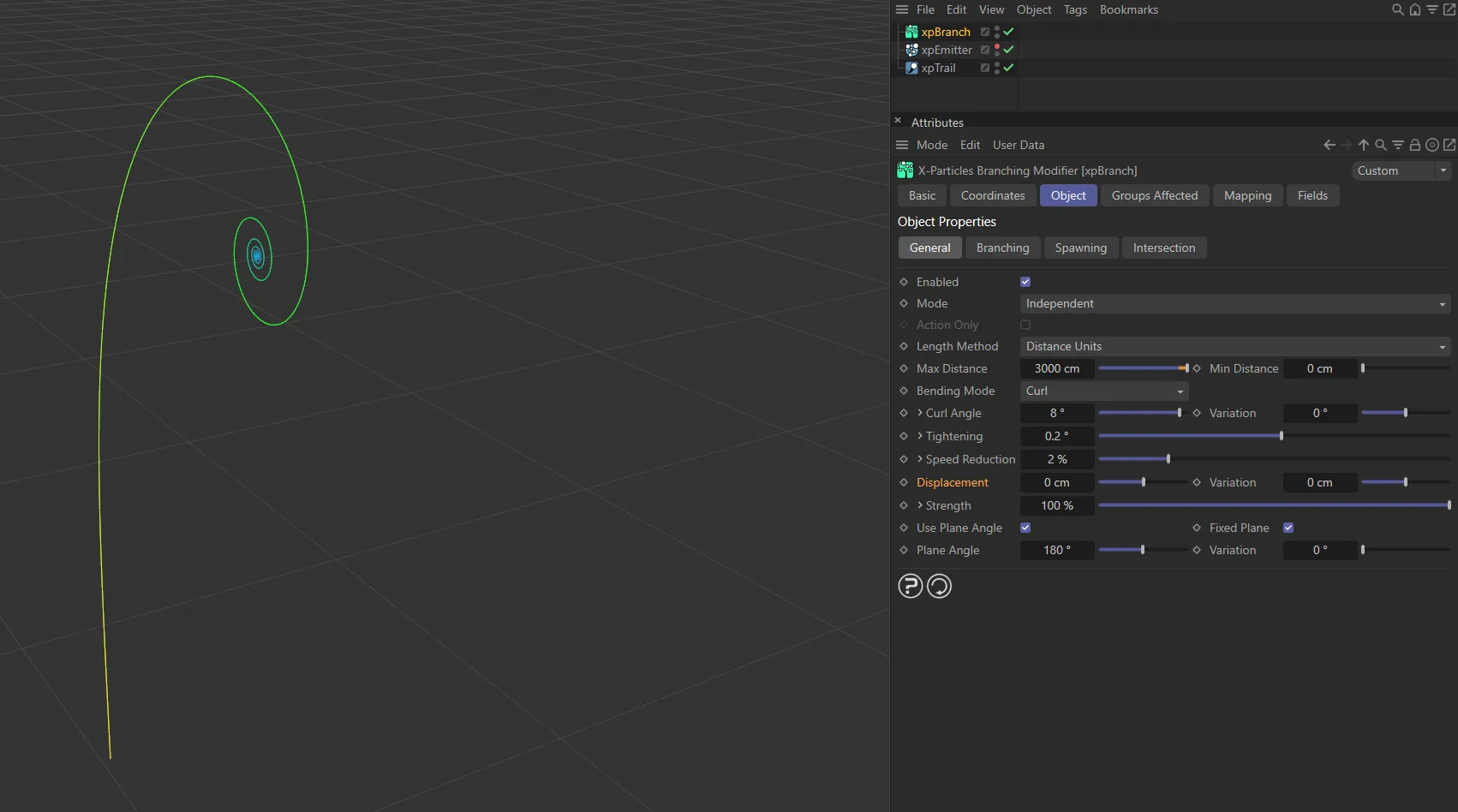The image size is (1458, 812).
Task: Select the xpEmitter object icon
Action: pyautogui.click(x=911, y=50)
